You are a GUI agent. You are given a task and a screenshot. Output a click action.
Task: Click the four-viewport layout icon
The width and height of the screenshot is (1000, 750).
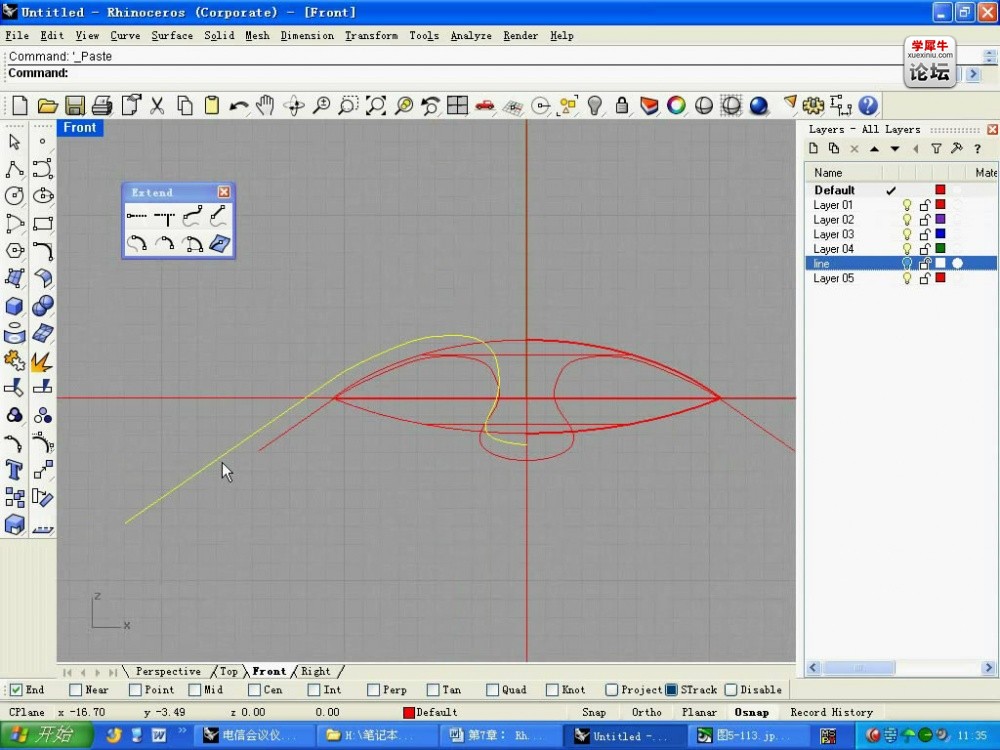(x=457, y=105)
